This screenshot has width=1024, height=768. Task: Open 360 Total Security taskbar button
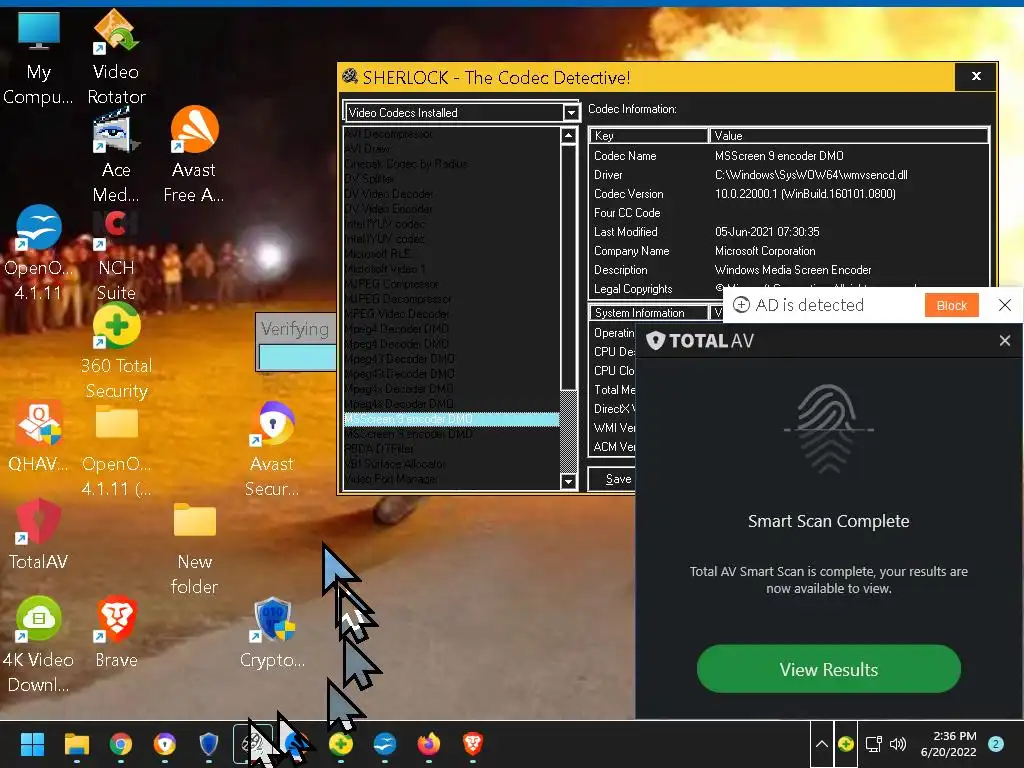[x=341, y=744]
